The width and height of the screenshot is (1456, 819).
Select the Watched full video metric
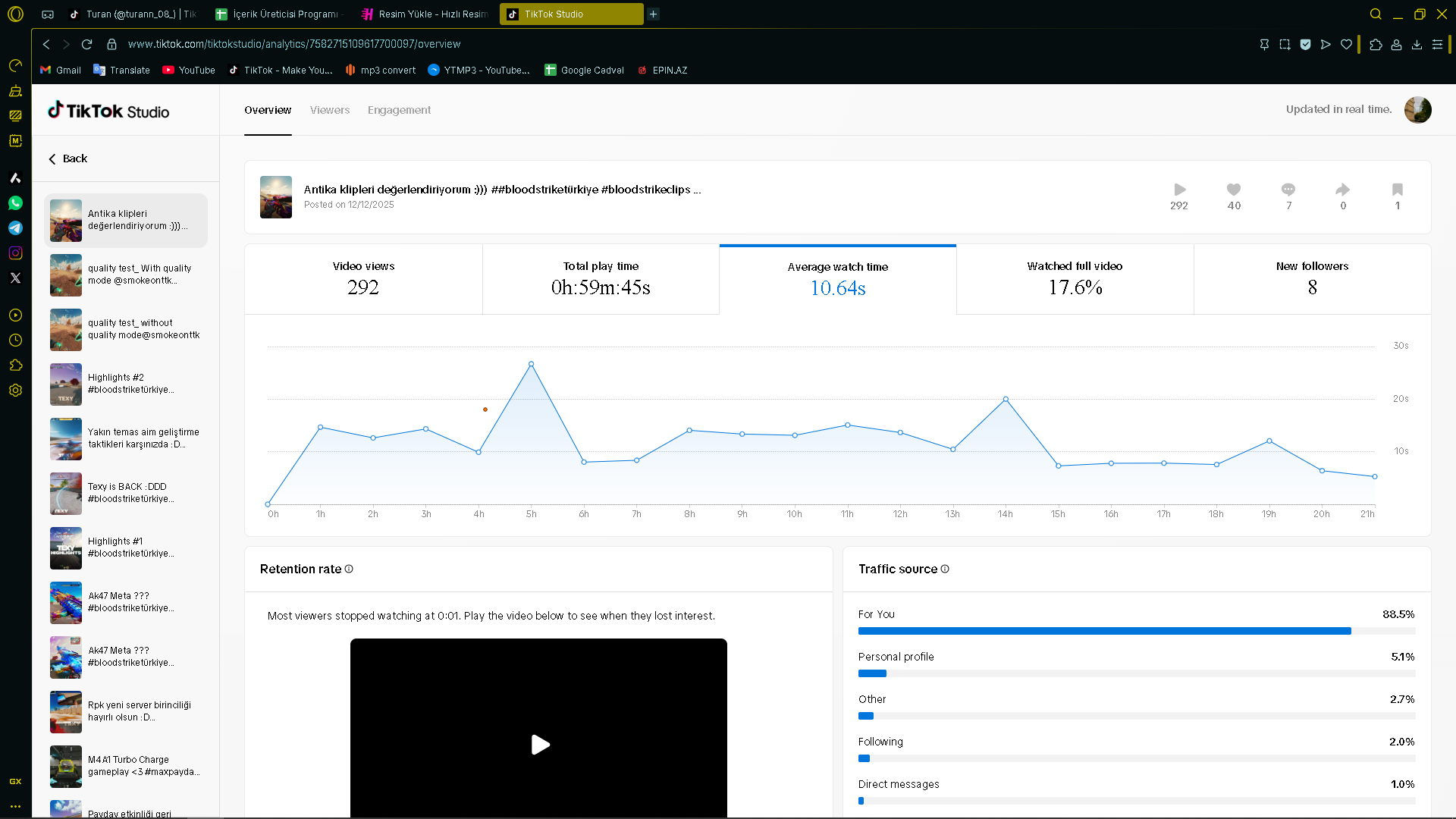1075,279
